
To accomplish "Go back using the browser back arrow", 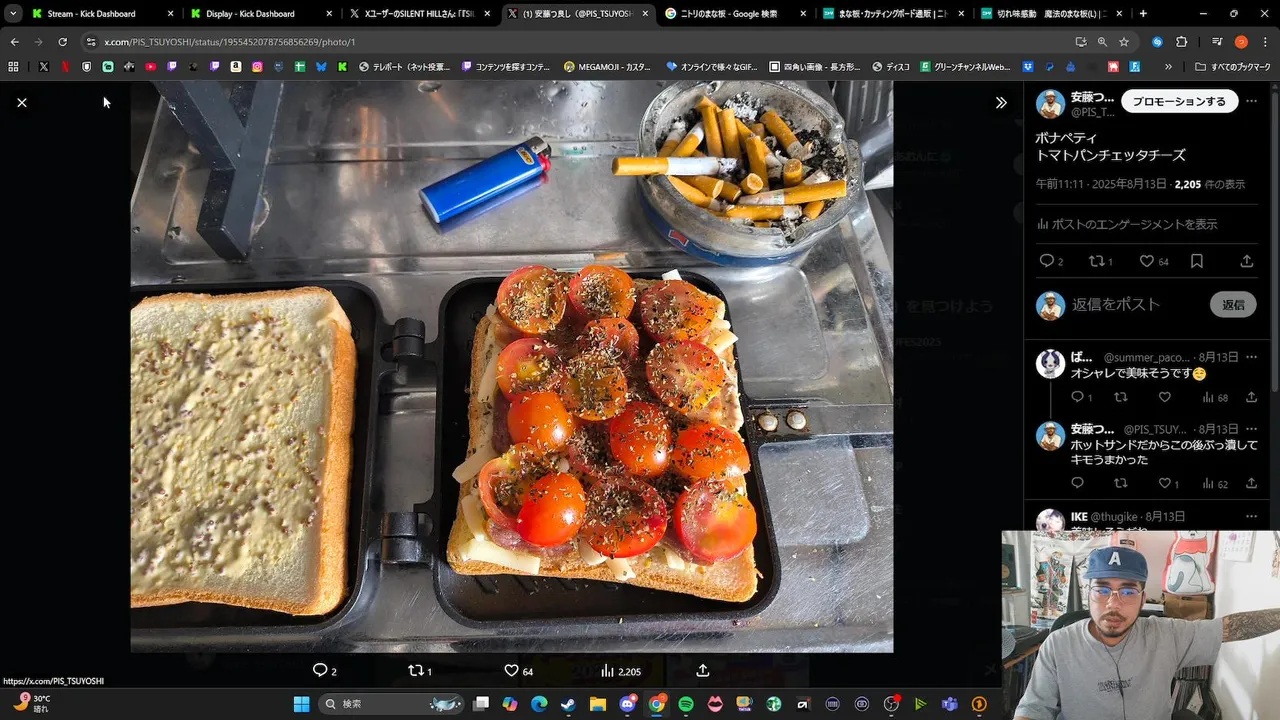I will tap(14, 42).
